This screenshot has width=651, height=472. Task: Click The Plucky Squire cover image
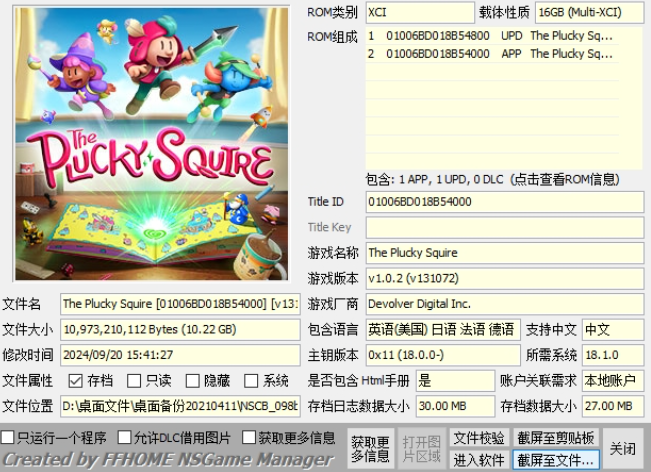[x=152, y=144]
